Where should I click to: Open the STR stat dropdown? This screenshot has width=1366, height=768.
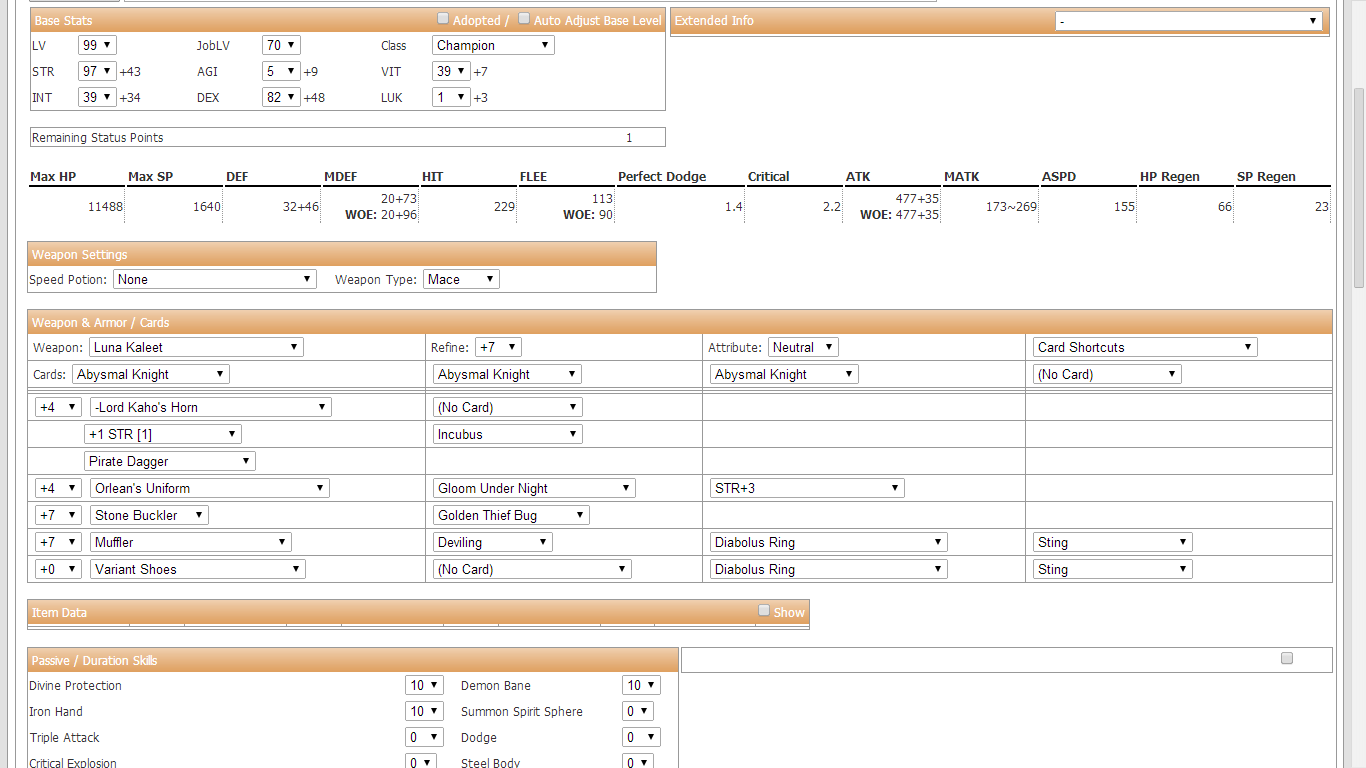[x=97, y=71]
